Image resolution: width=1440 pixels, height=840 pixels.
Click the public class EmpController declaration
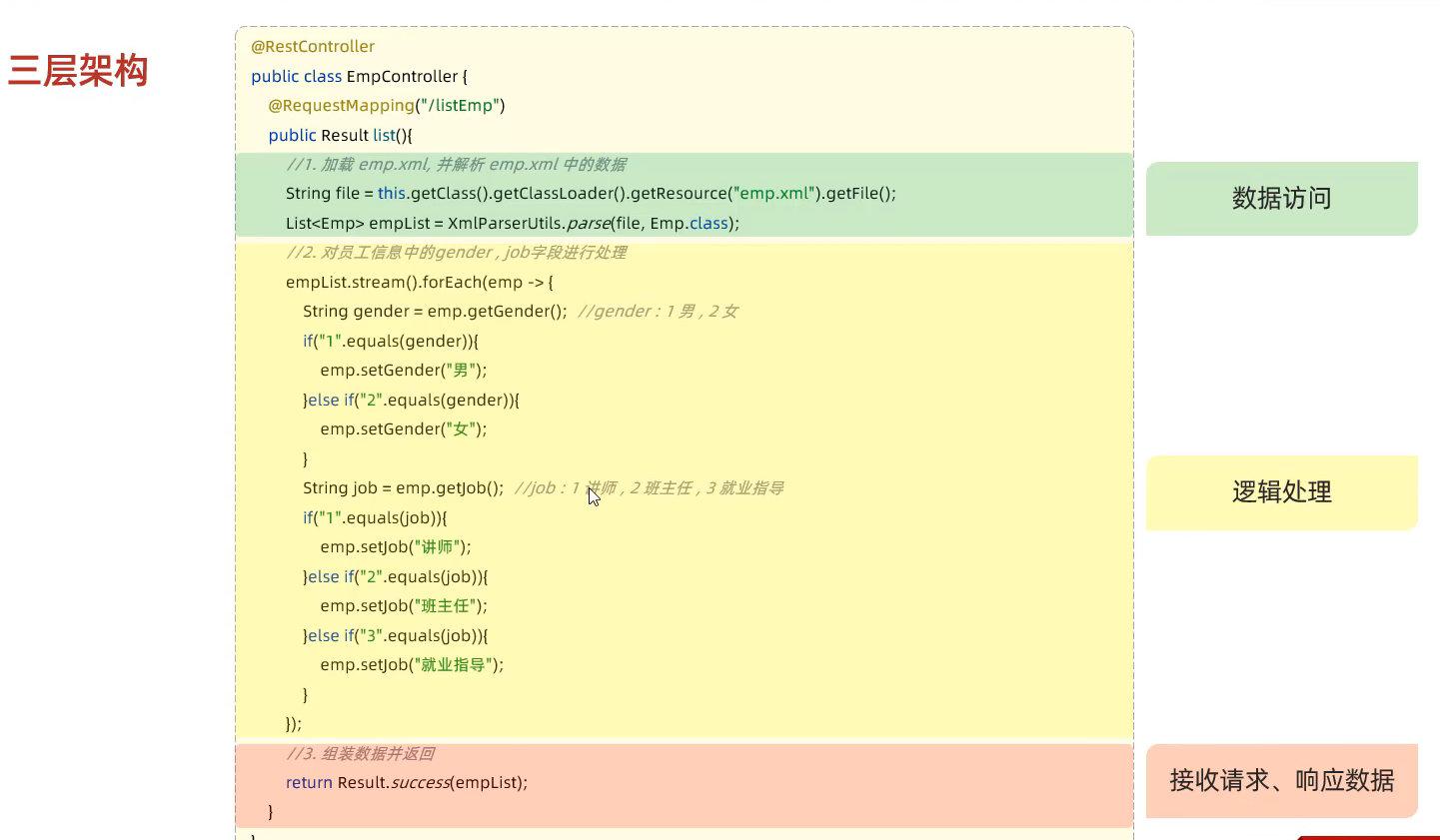(359, 77)
